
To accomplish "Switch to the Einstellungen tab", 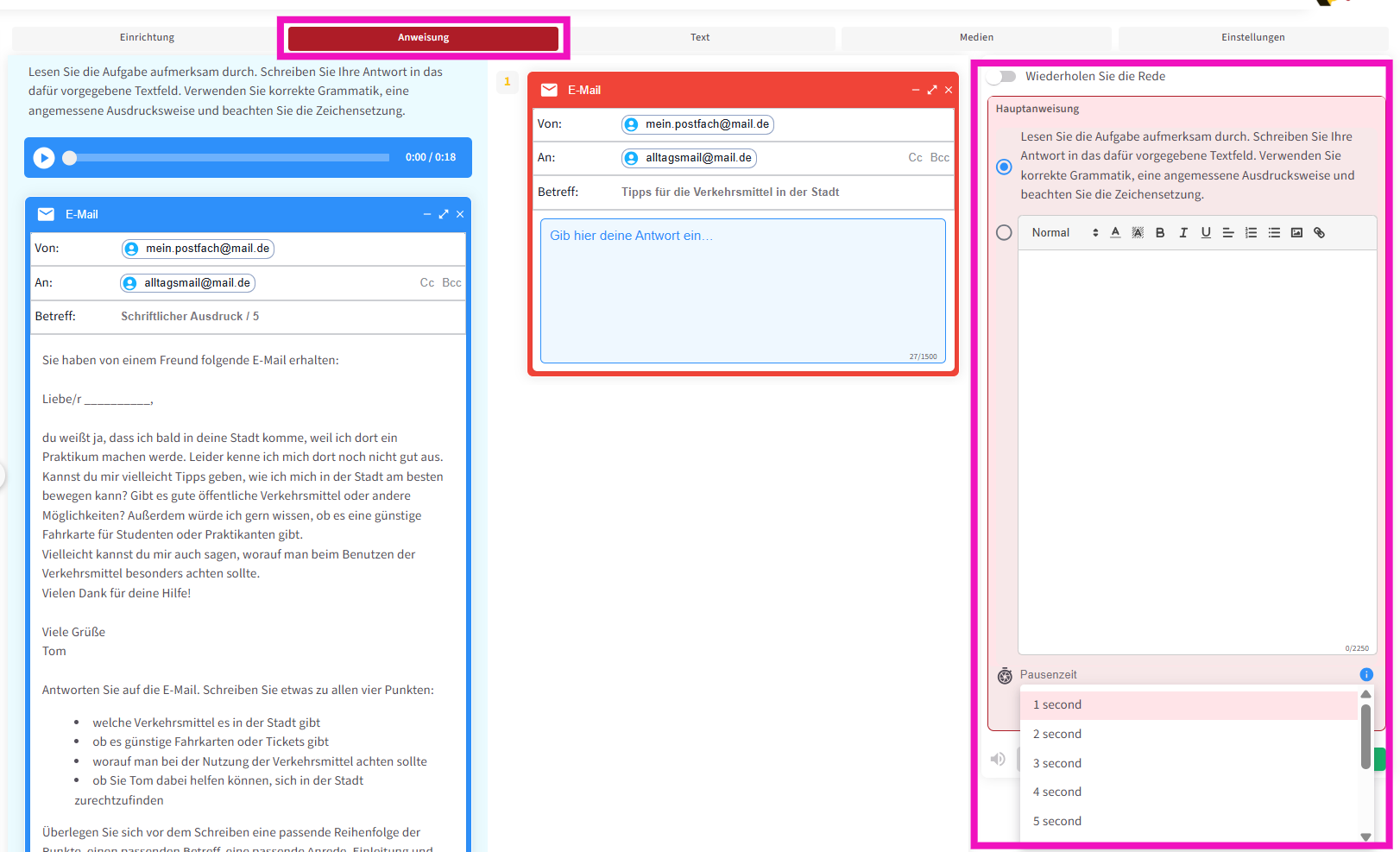I will click(1252, 38).
